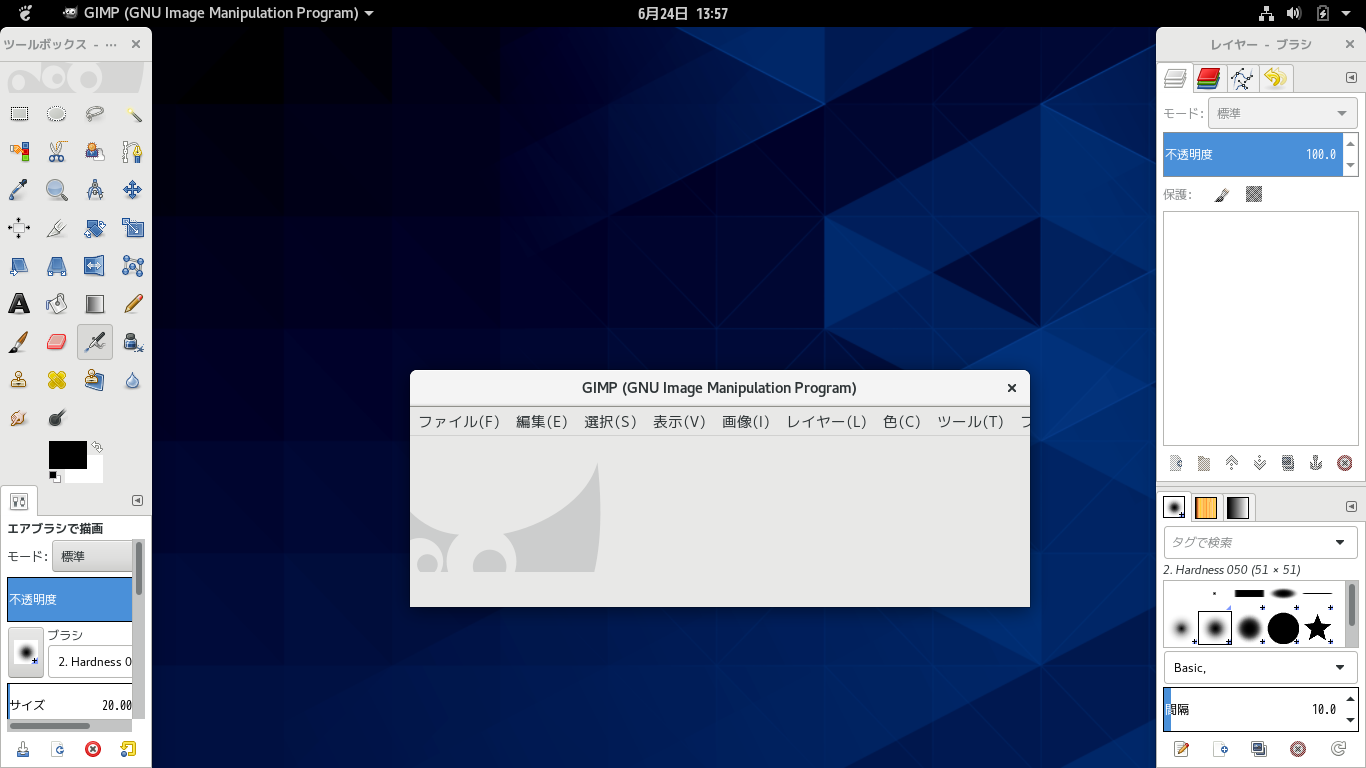Open the Basic, tag filter dropdown

pyautogui.click(x=1260, y=667)
